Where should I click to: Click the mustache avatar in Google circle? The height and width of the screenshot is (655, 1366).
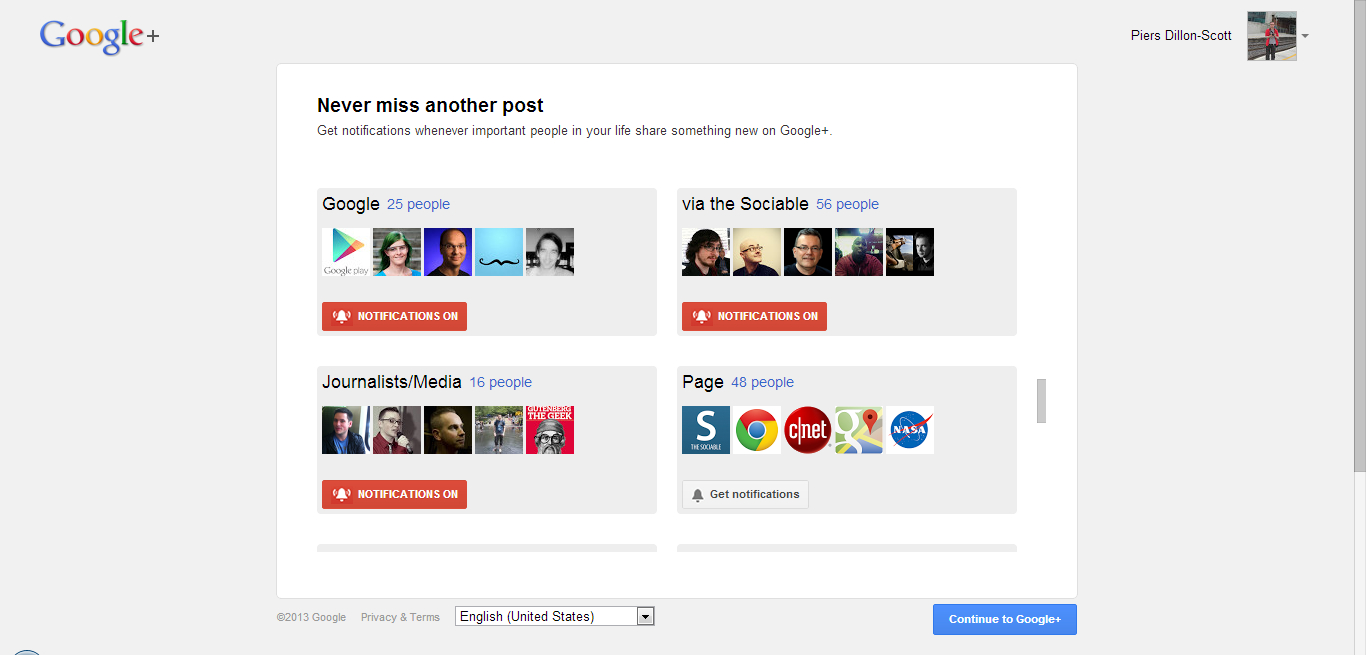(x=499, y=252)
